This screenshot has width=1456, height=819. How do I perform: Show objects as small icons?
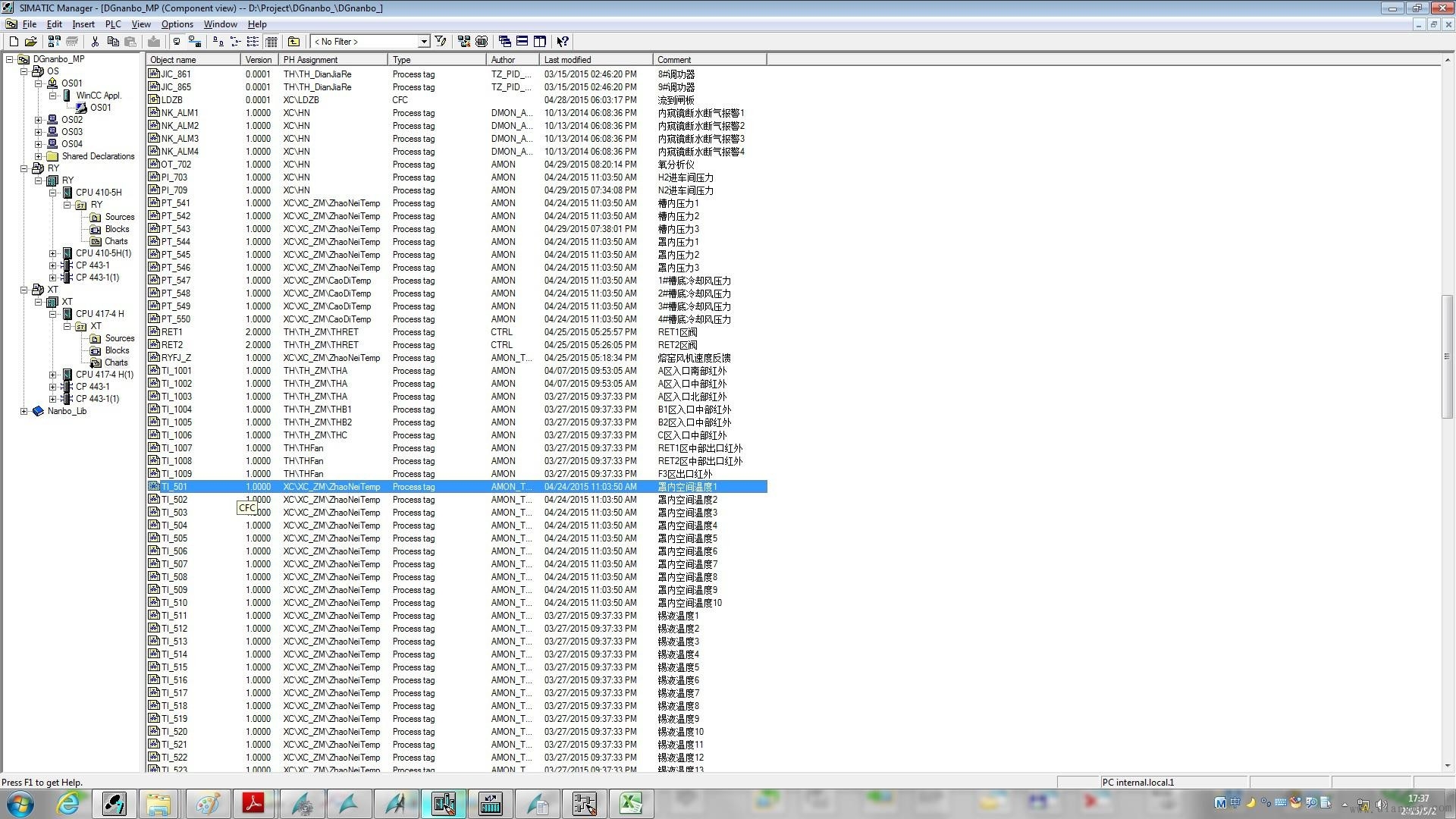coord(235,42)
